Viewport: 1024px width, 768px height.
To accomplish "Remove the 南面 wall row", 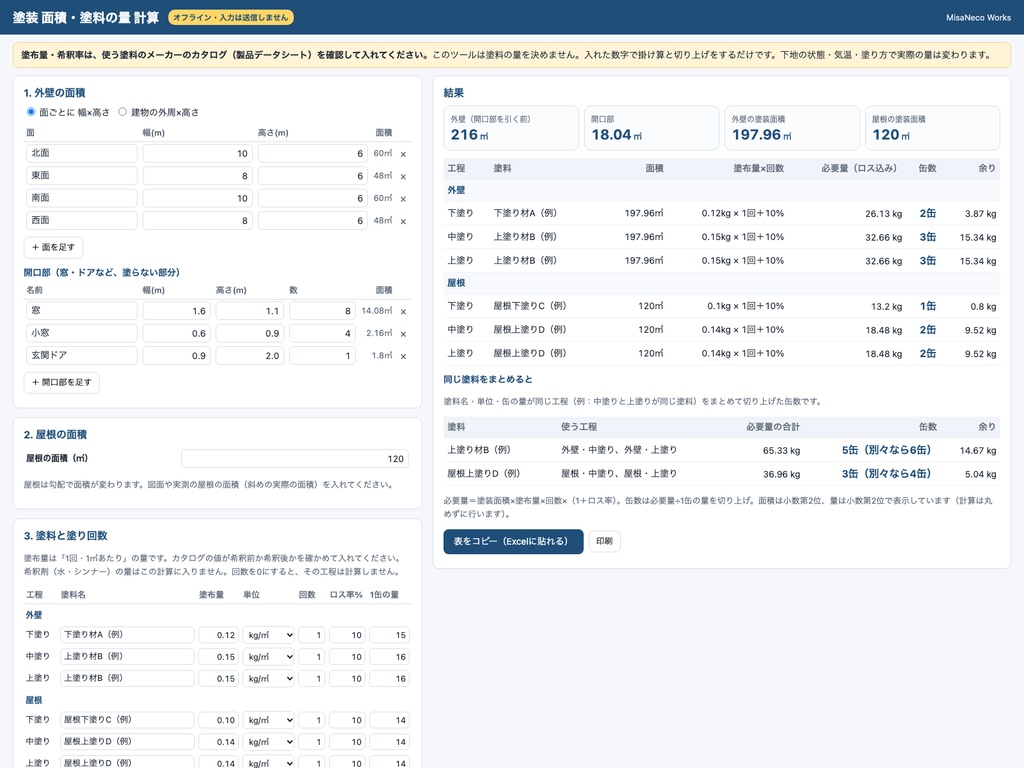I will coord(403,199).
